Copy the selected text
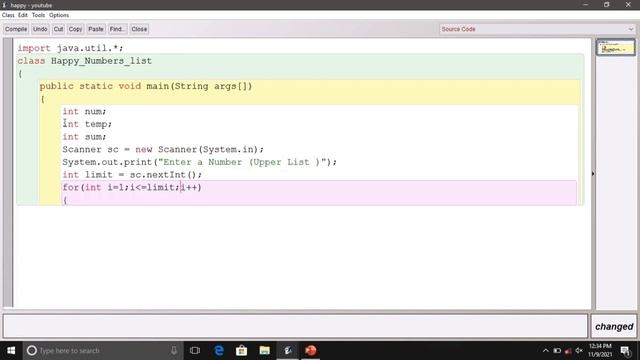This screenshot has width=640, height=360. [x=75, y=29]
